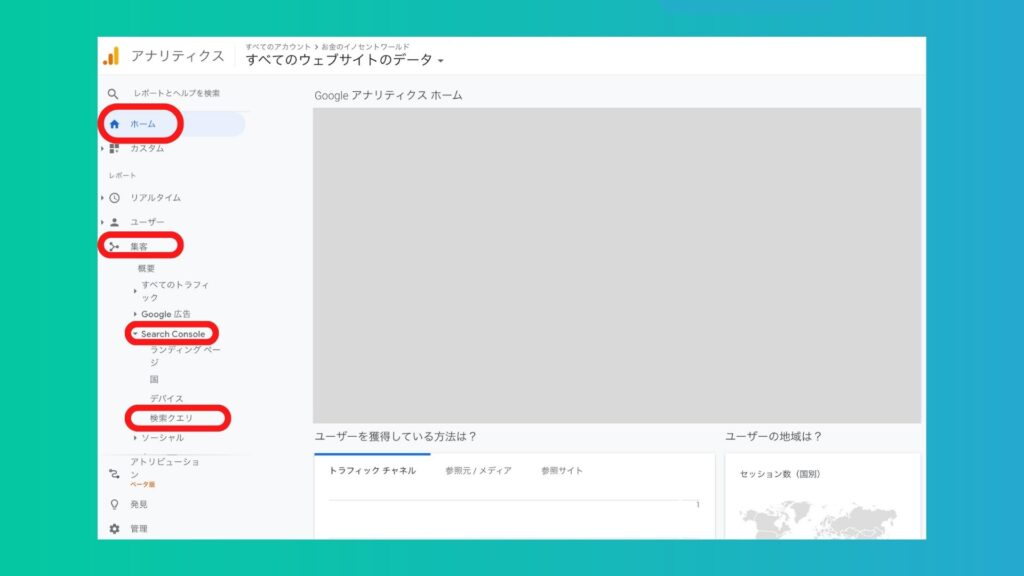
Task: Click the お金のイノセントワールド breadcrumb link
Action: click(x=365, y=47)
